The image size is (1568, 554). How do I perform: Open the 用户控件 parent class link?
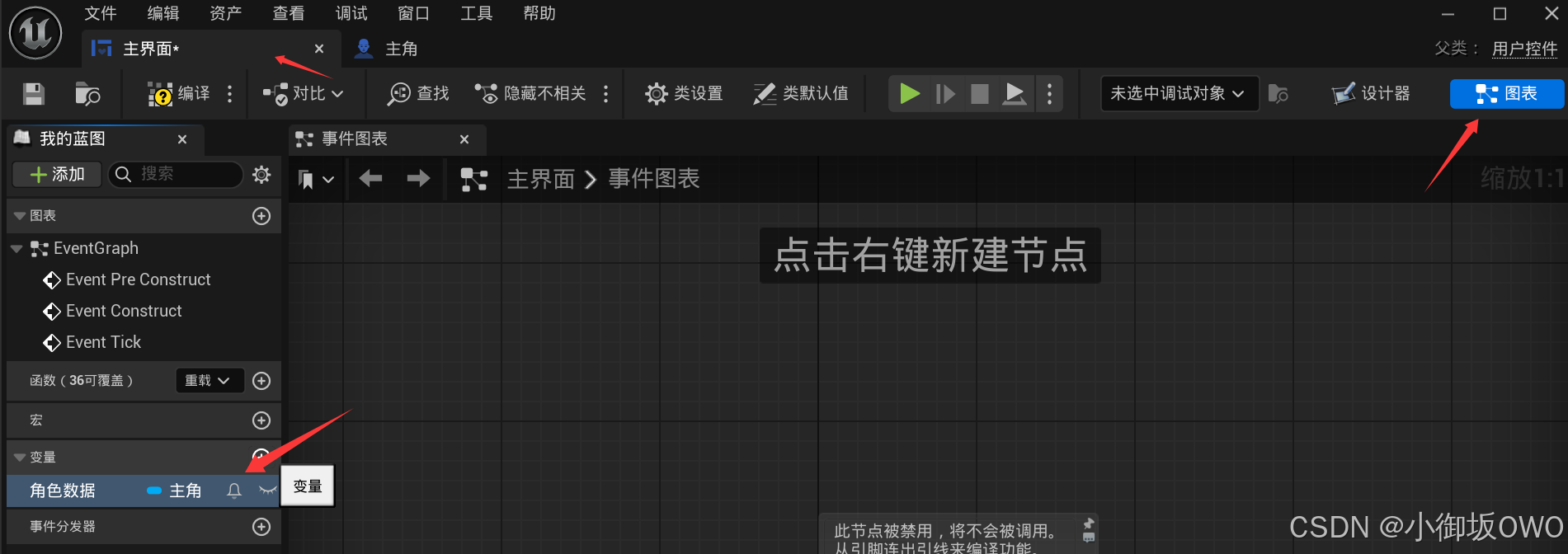(x=1524, y=49)
